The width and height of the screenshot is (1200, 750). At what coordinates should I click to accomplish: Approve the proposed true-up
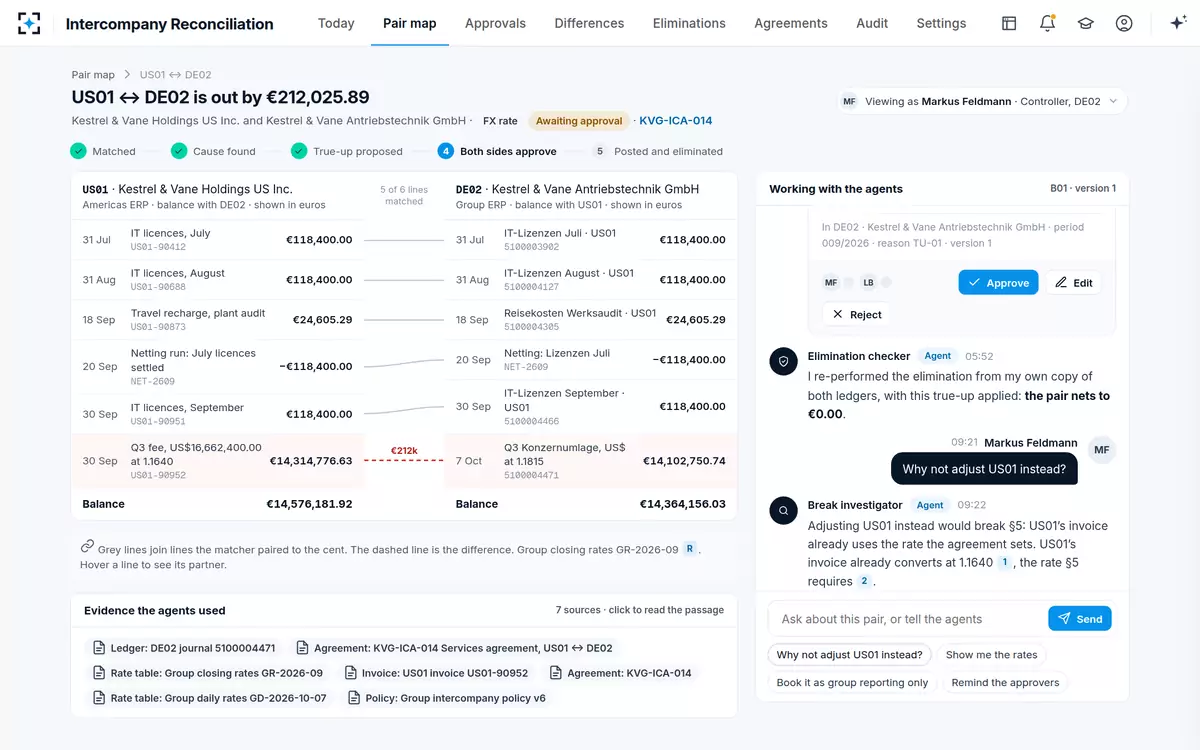coord(998,283)
